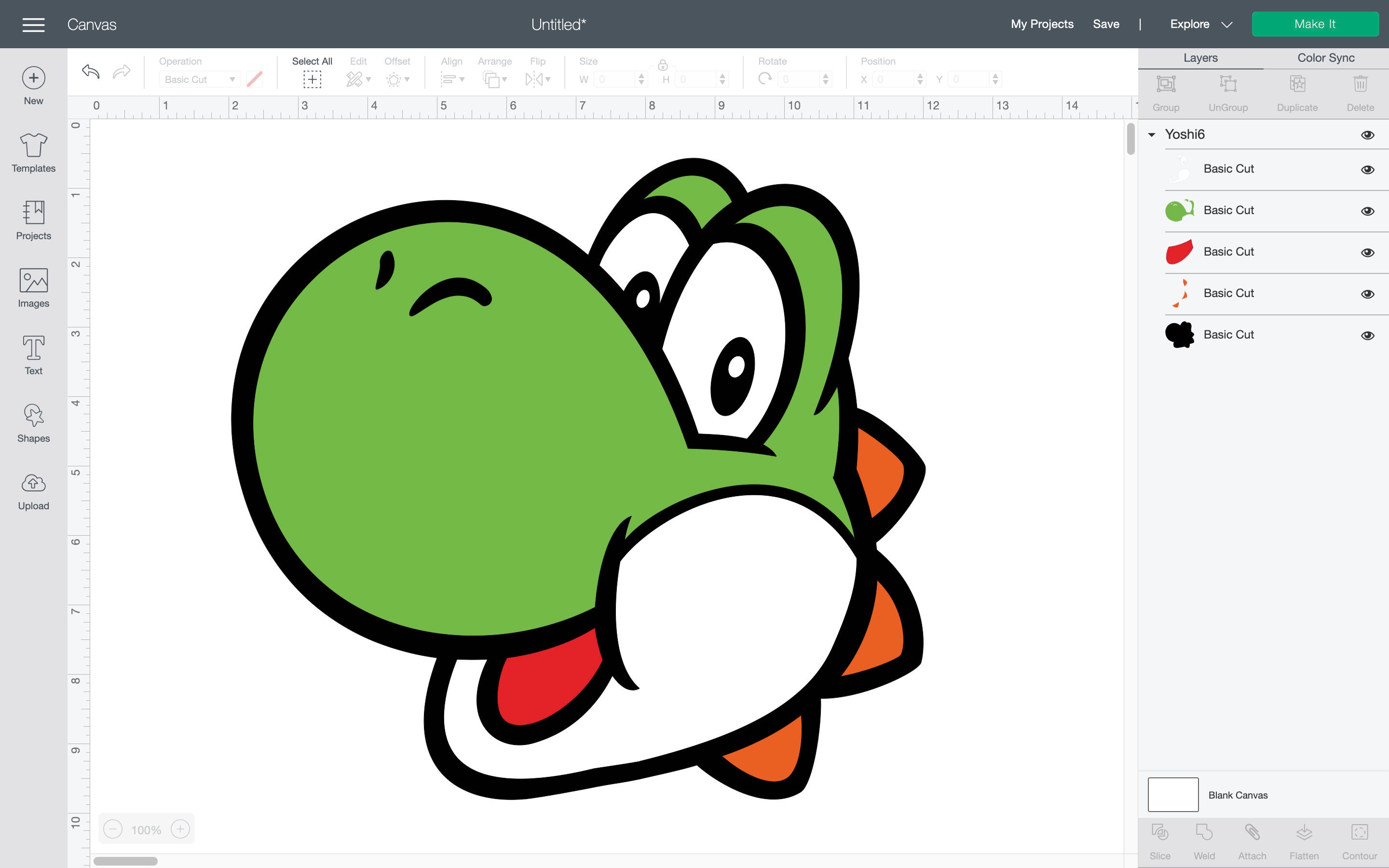Image resolution: width=1389 pixels, height=868 pixels.
Task: Click the Canvas title label
Action: 92,25
